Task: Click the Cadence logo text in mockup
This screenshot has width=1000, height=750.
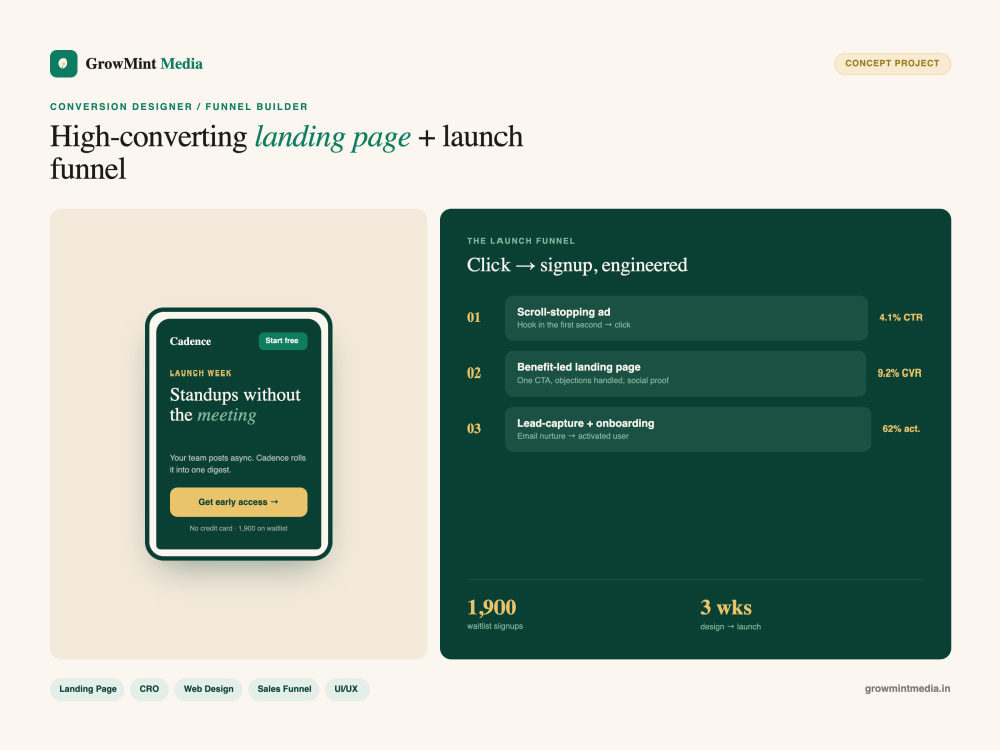Action: (x=190, y=341)
